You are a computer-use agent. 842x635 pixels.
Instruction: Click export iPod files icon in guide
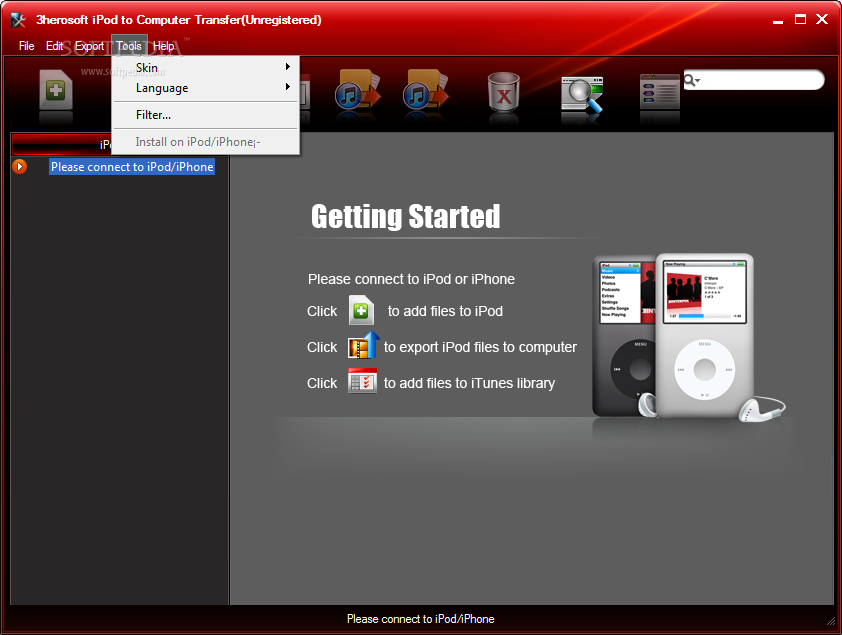pyautogui.click(x=364, y=346)
